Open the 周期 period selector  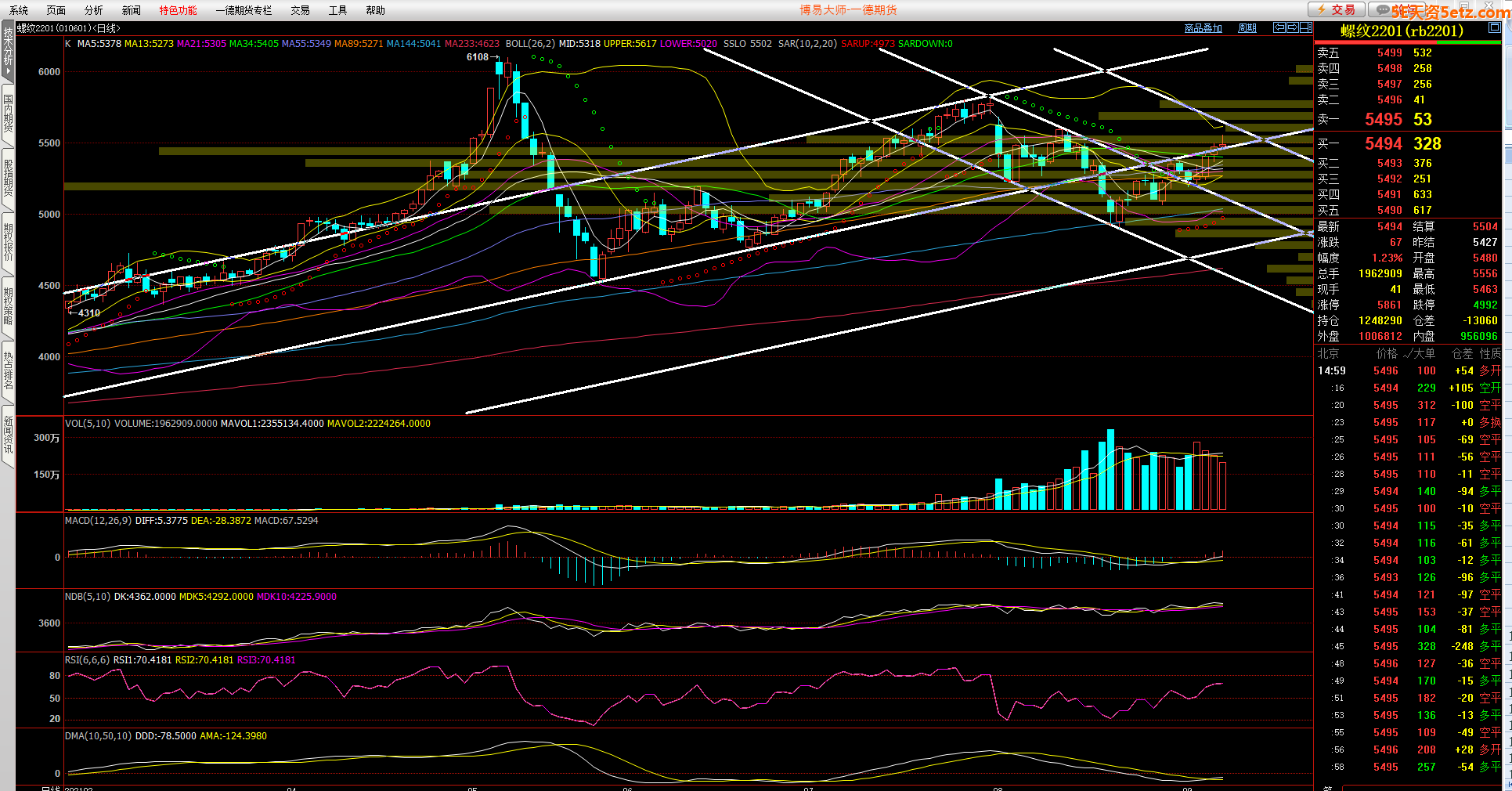[x=1247, y=28]
